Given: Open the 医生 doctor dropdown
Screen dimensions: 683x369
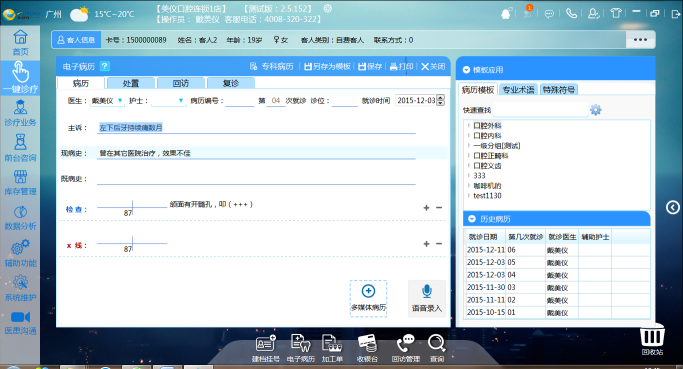Looking at the screenshot, I should pos(120,101).
